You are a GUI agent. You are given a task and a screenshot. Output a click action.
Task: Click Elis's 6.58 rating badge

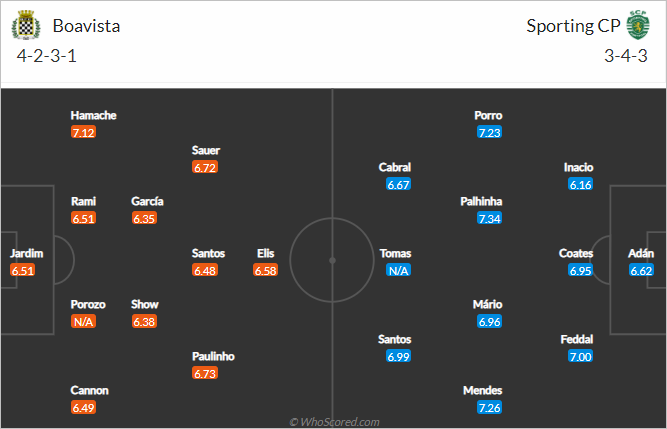click(x=265, y=270)
